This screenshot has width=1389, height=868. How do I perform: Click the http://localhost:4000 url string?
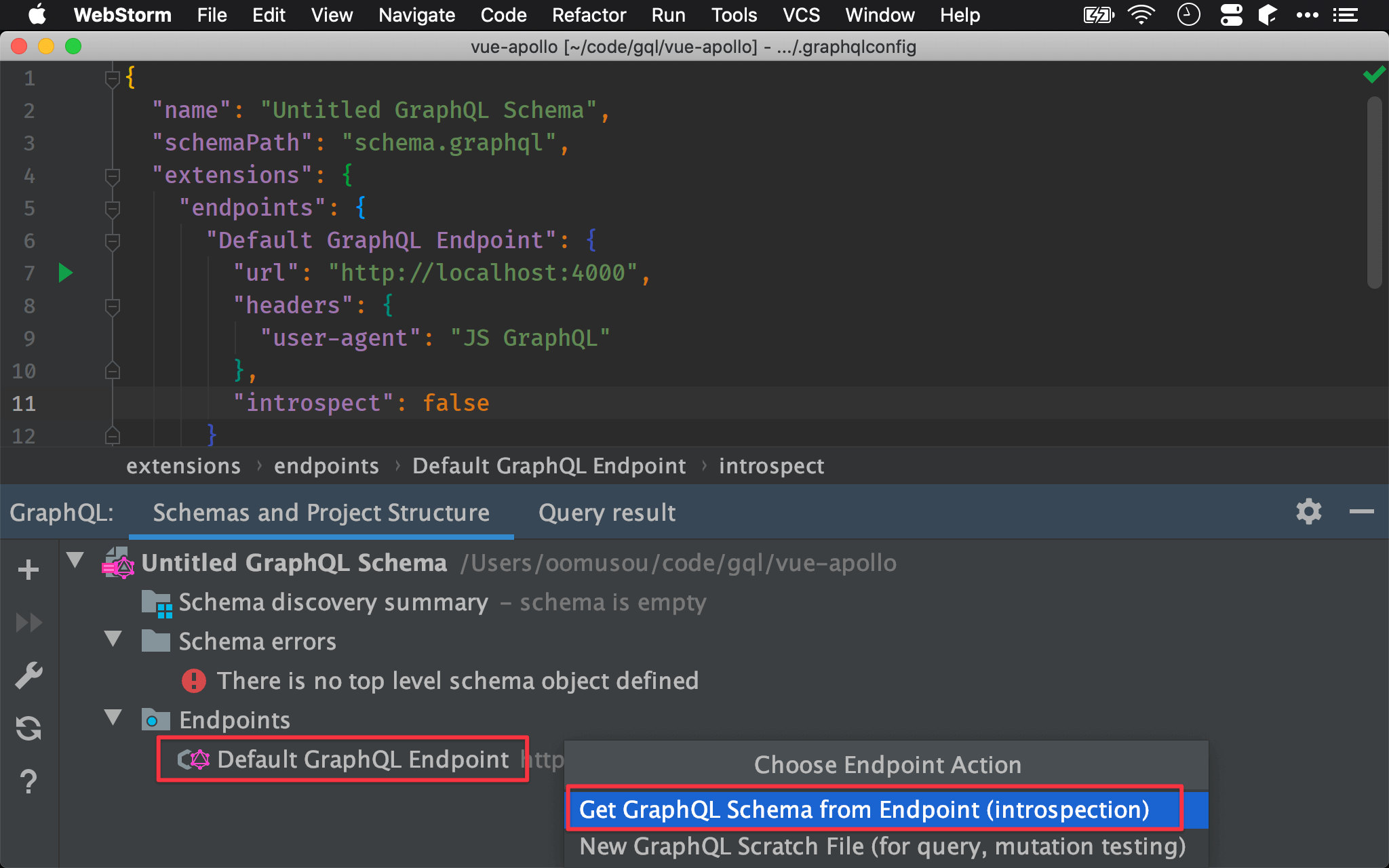(482, 273)
